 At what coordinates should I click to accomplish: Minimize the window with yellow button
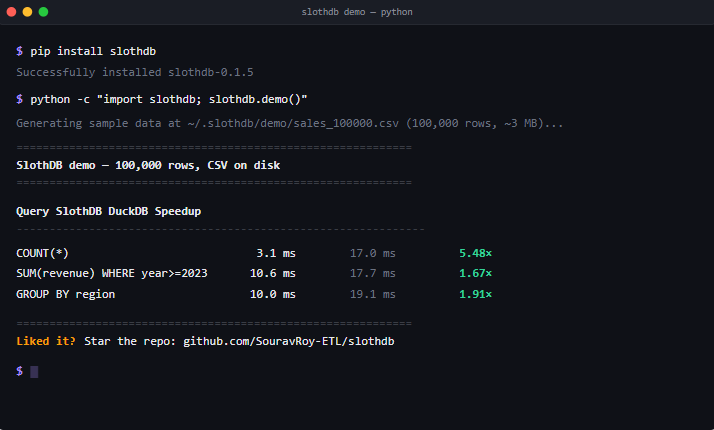point(27,12)
